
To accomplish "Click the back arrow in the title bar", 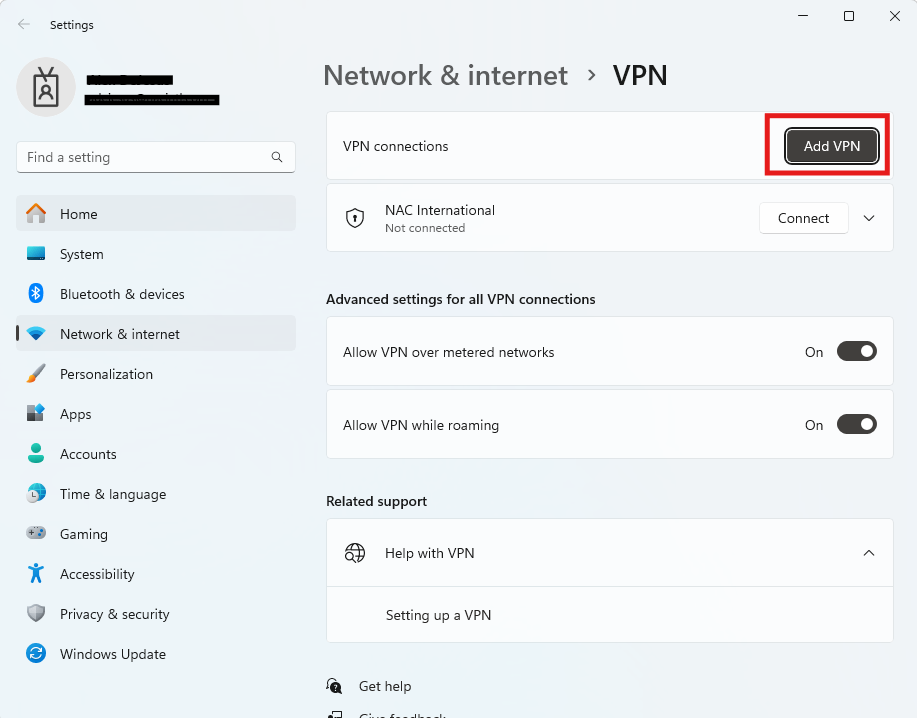I will [x=22, y=24].
